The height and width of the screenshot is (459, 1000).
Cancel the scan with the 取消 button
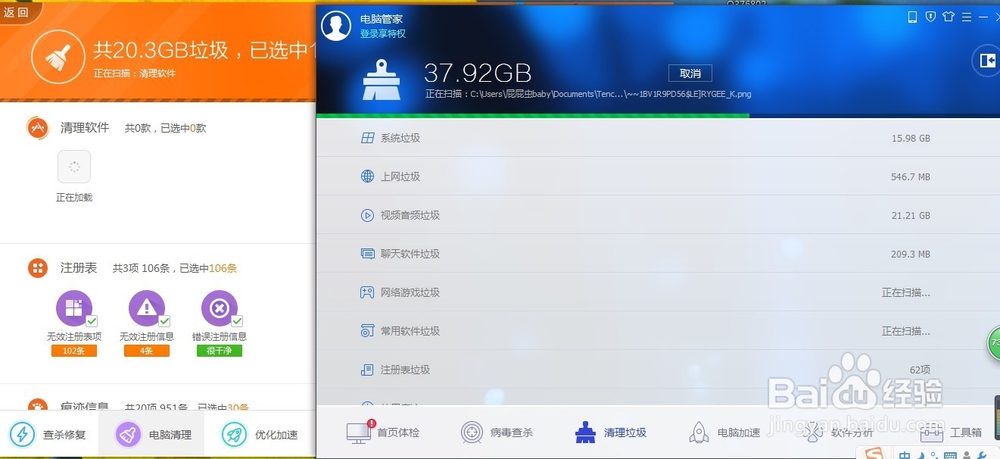pos(690,73)
